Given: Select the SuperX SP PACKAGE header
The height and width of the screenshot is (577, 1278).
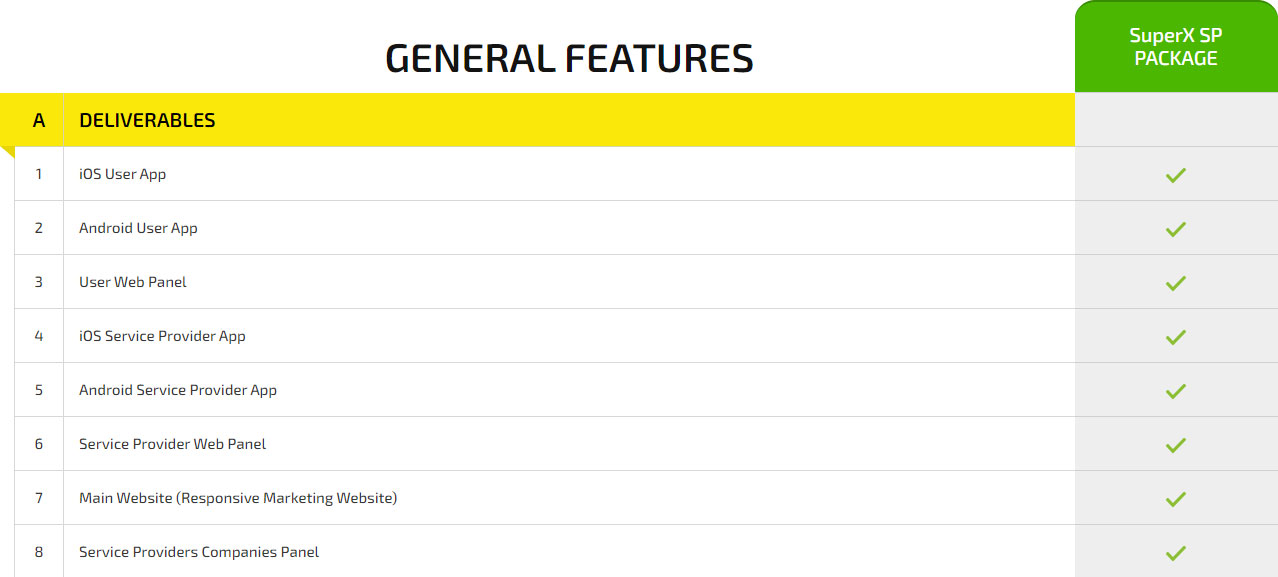Looking at the screenshot, I should (x=1176, y=47).
